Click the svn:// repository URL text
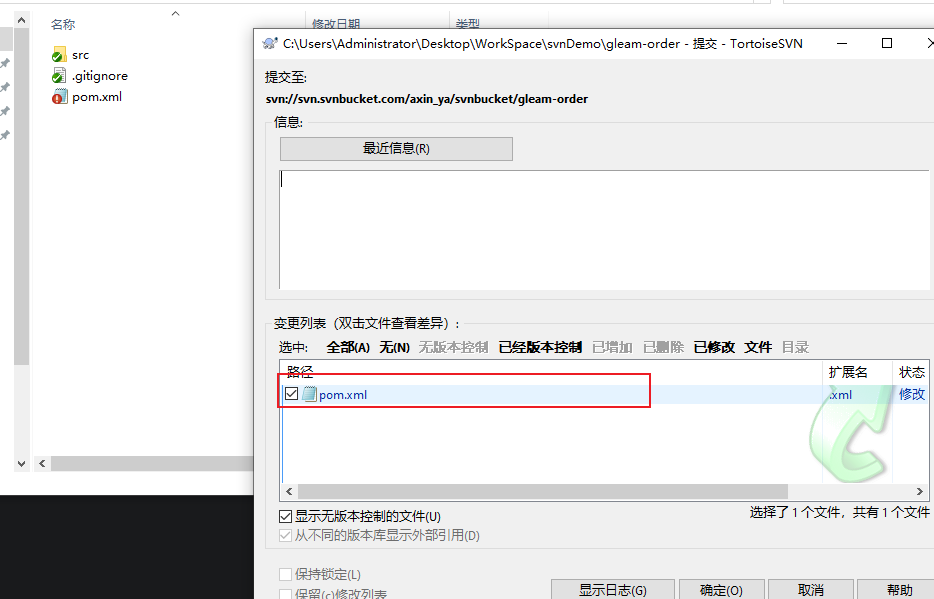Screen dimensions: 934x599 tap(426, 99)
